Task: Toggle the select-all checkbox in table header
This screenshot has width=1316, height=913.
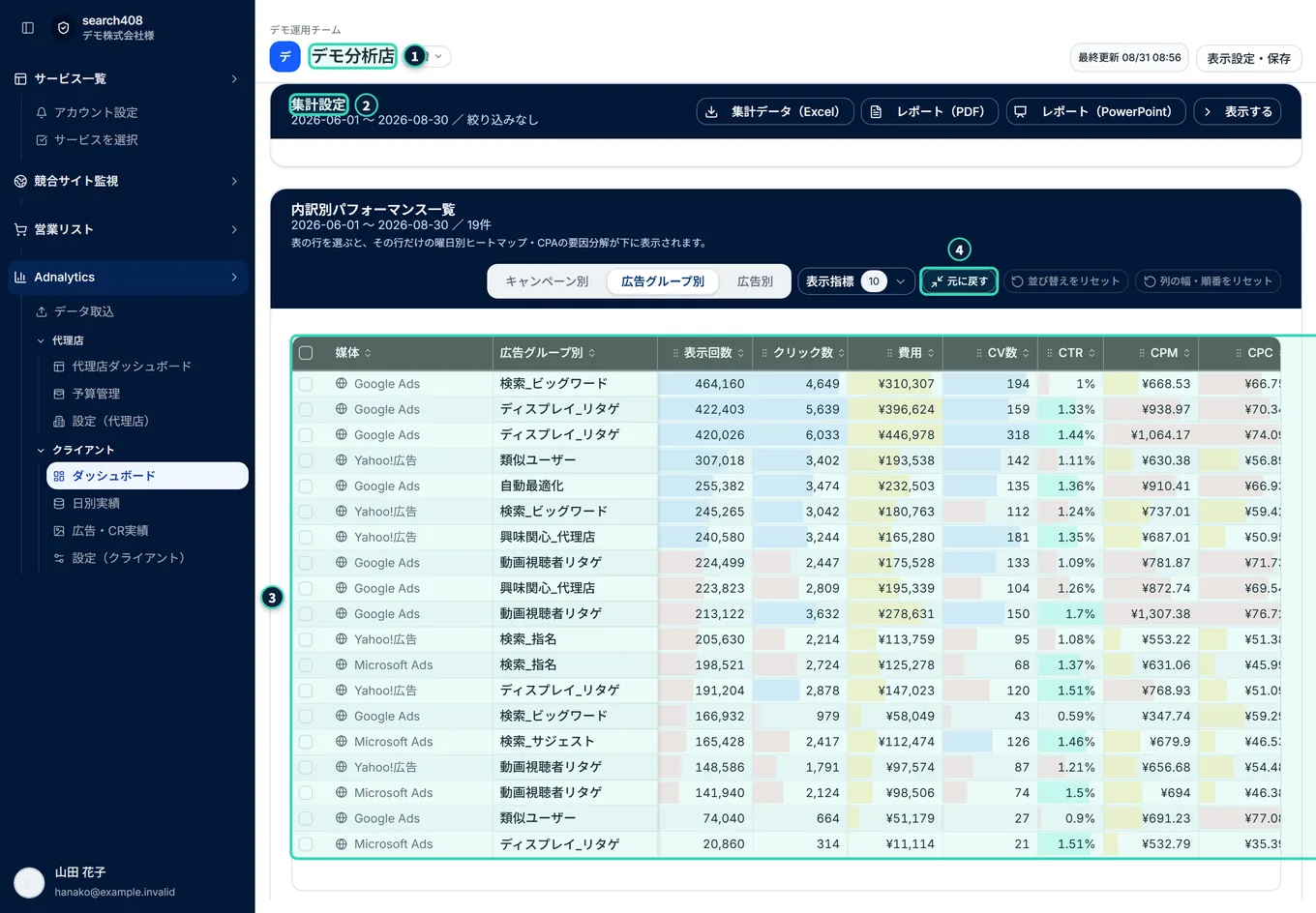Action: point(306,353)
